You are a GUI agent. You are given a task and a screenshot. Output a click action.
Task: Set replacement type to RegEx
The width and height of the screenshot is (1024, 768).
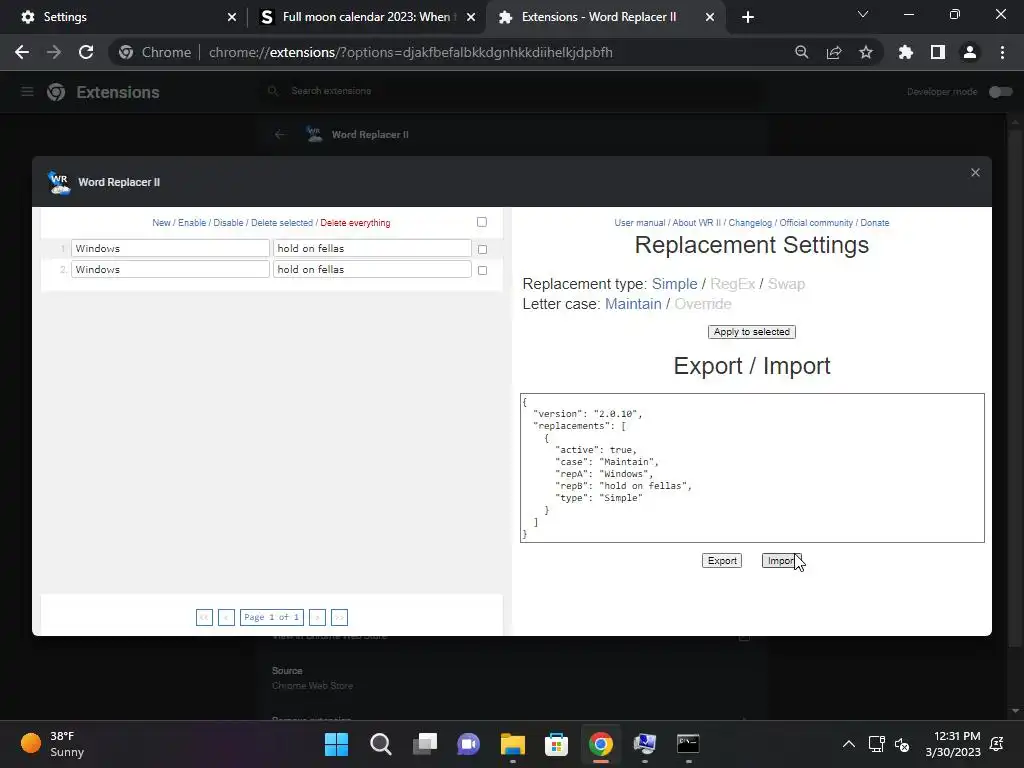pyautogui.click(x=732, y=284)
